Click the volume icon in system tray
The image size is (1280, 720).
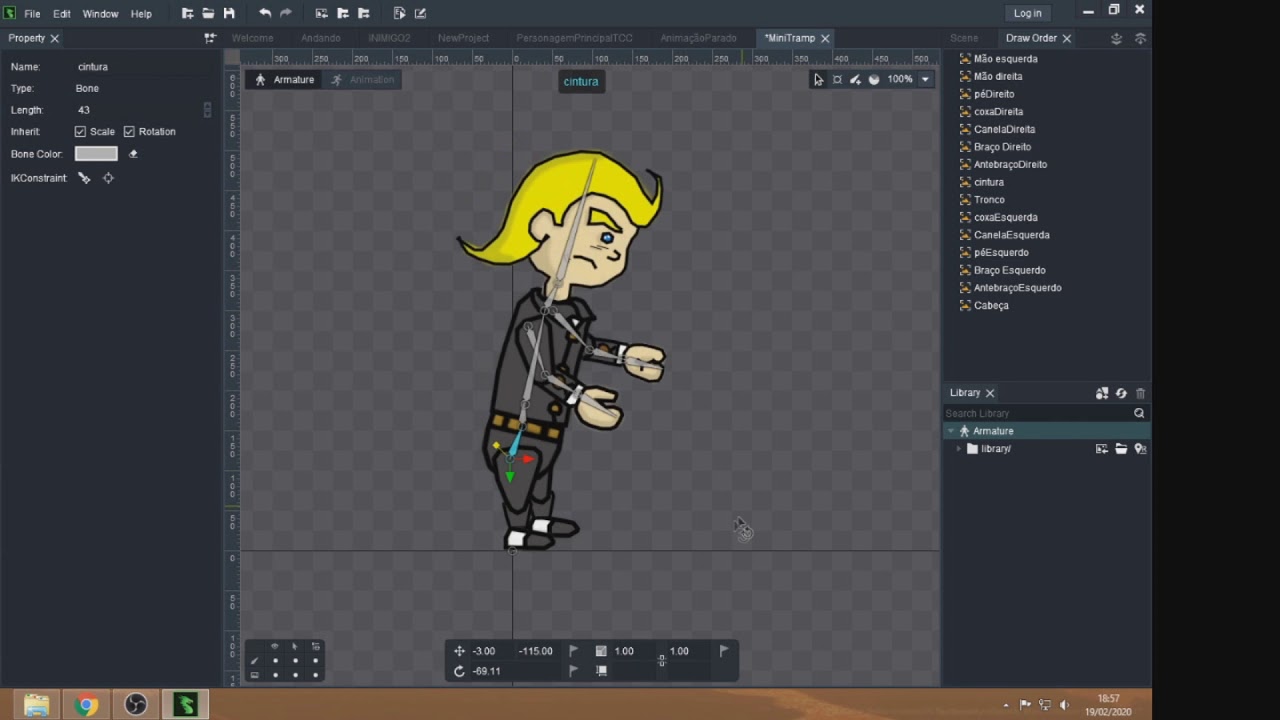[x=1064, y=705]
